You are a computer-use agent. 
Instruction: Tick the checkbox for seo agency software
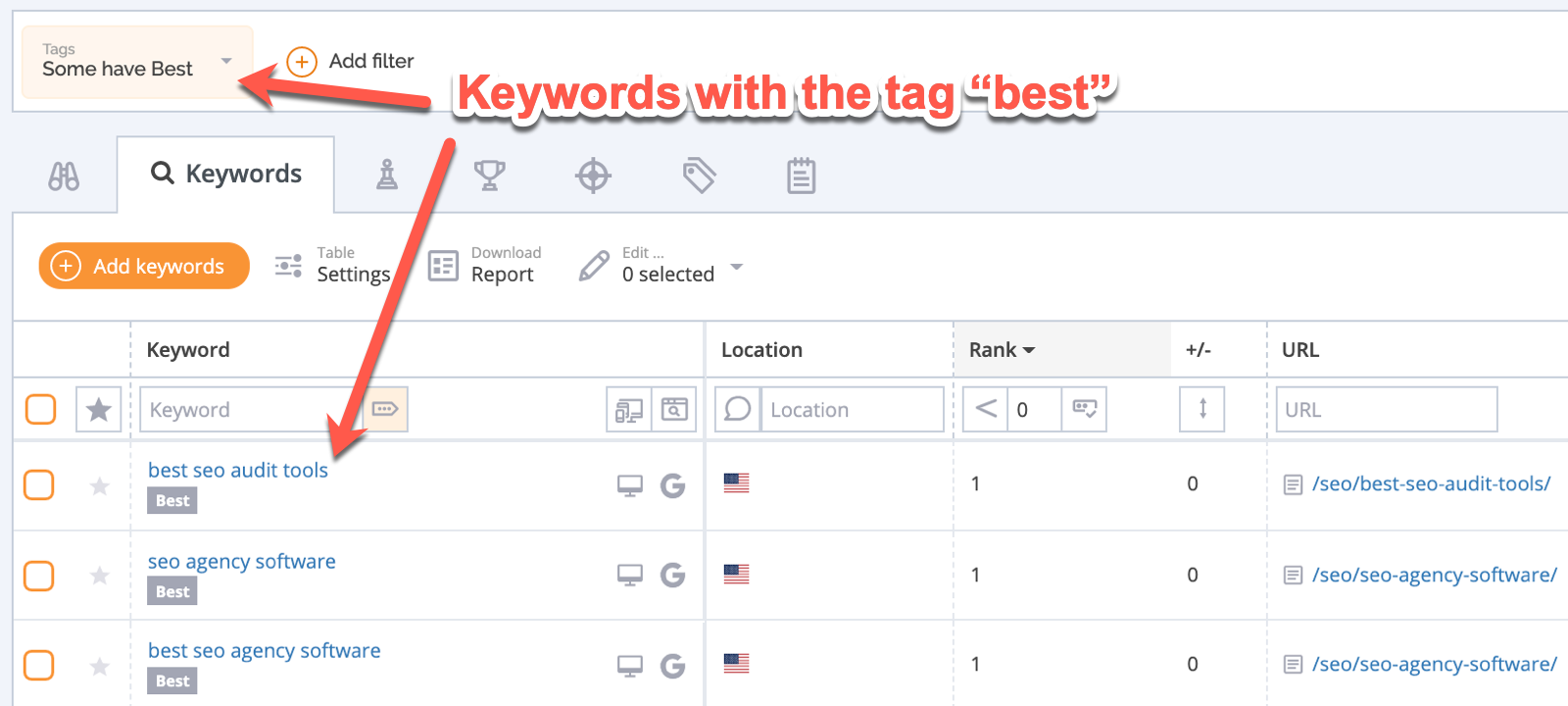point(39,576)
